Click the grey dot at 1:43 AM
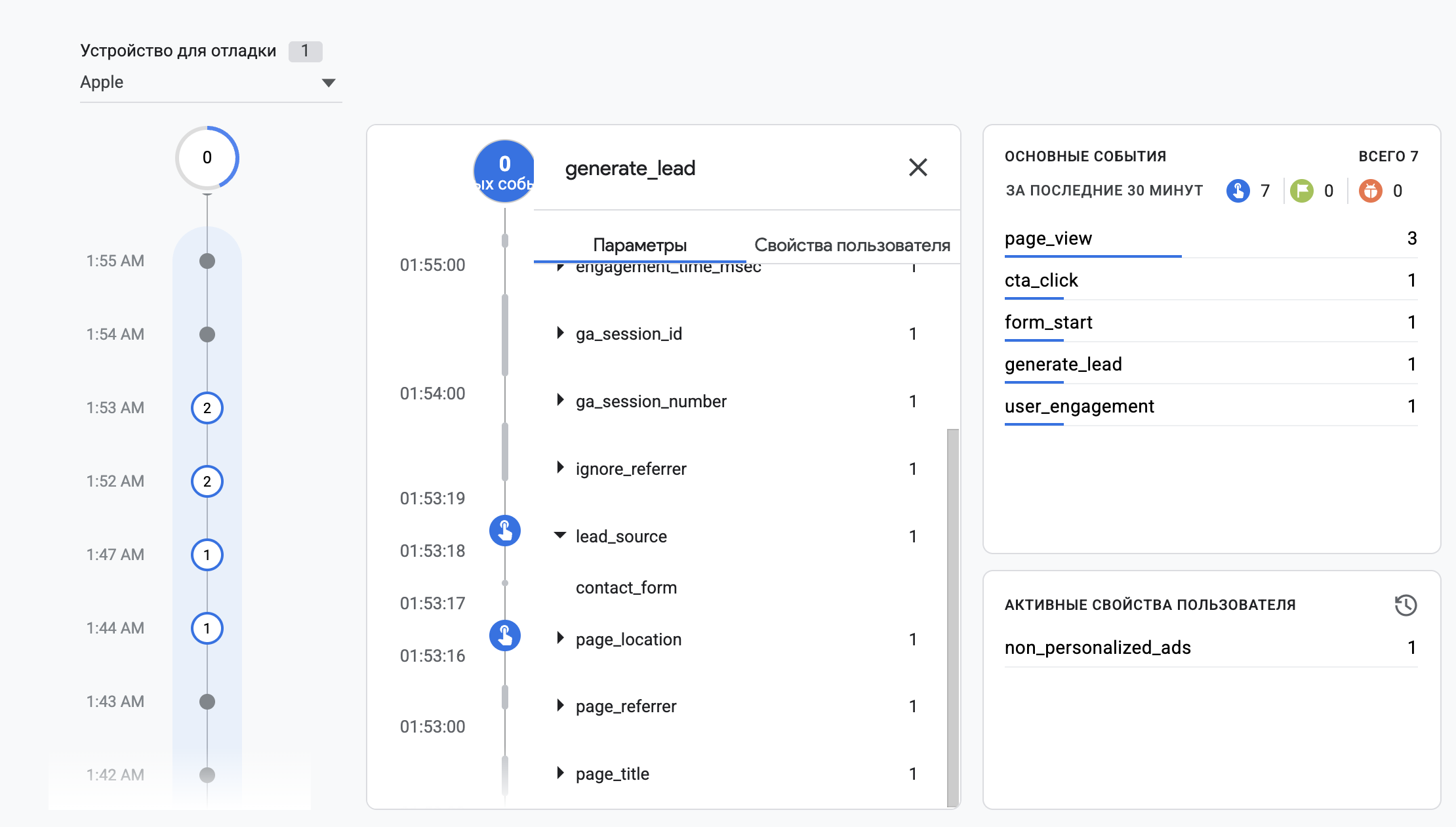This screenshot has width=1456, height=827. coord(207,702)
